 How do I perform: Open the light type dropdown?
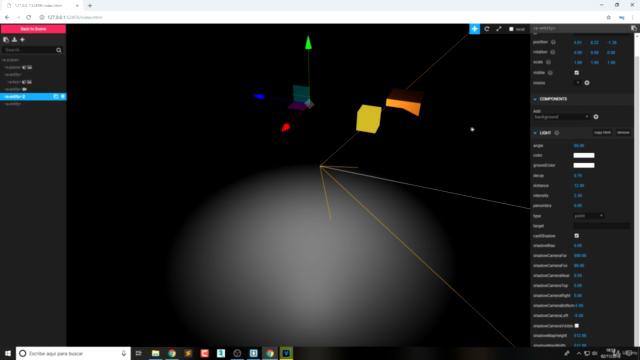click(589, 216)
